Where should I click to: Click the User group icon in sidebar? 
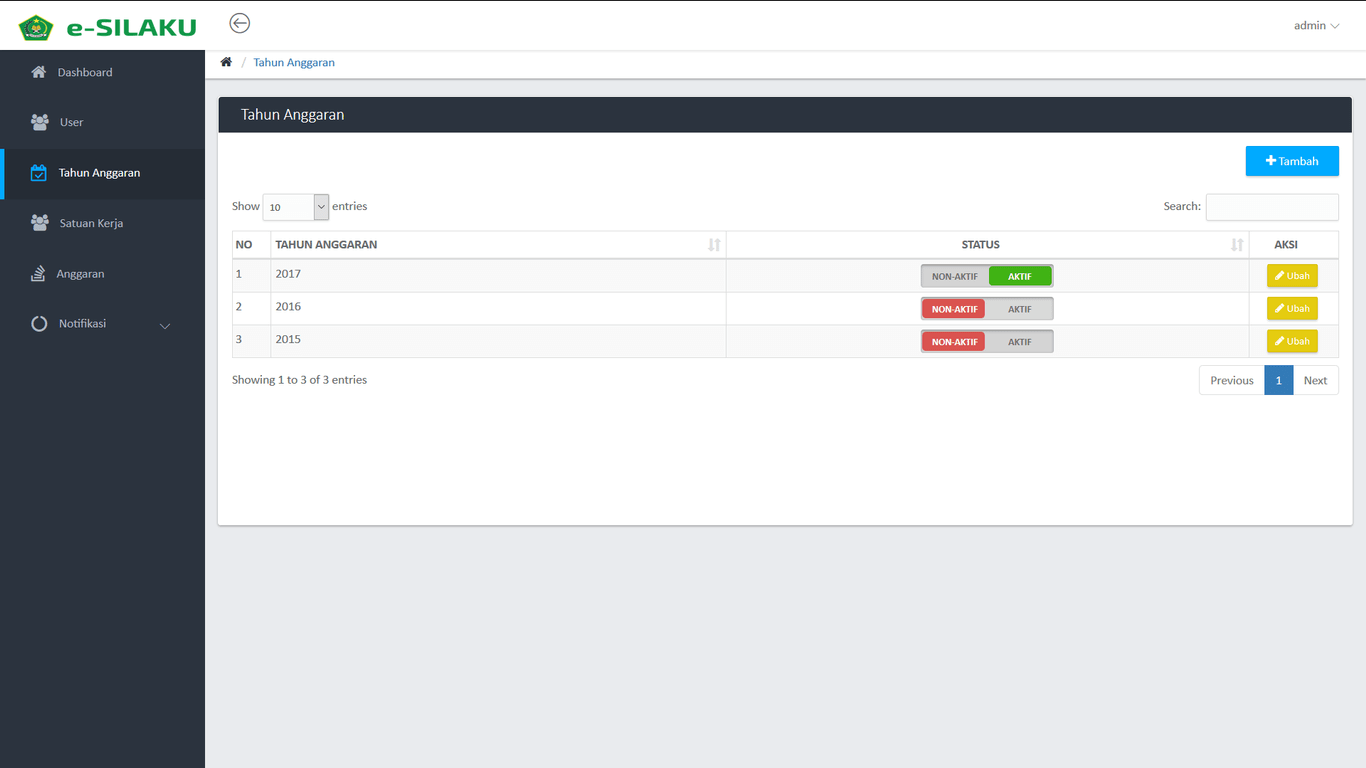(40, 122)
